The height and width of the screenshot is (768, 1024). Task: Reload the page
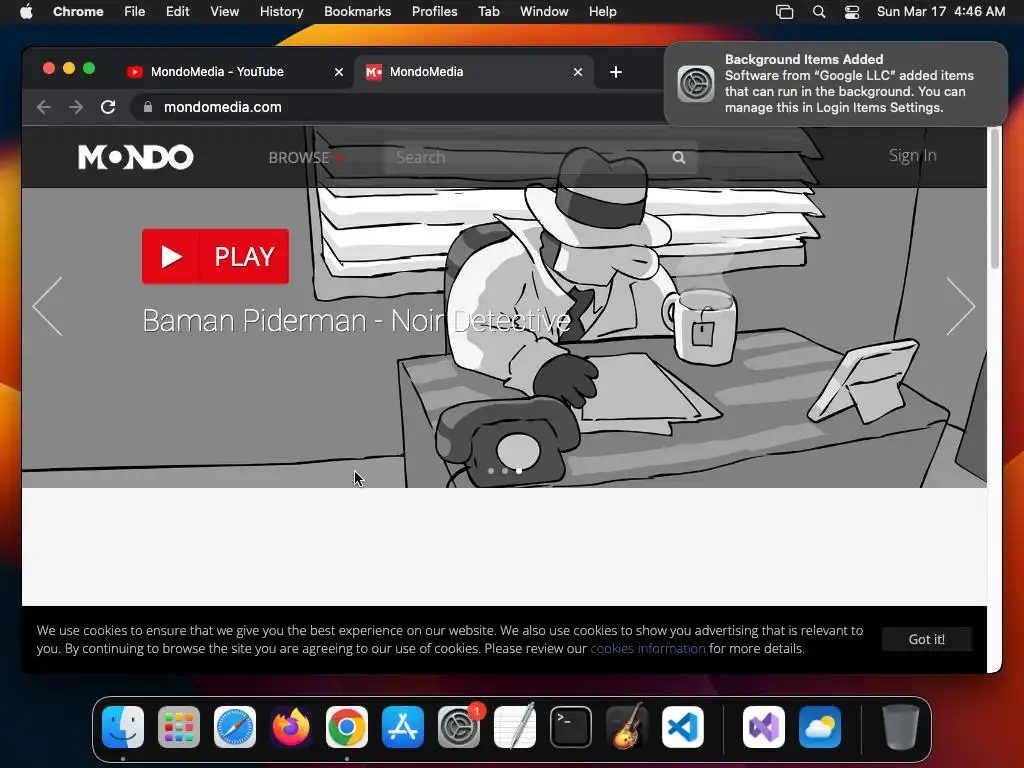click(108, 107)
